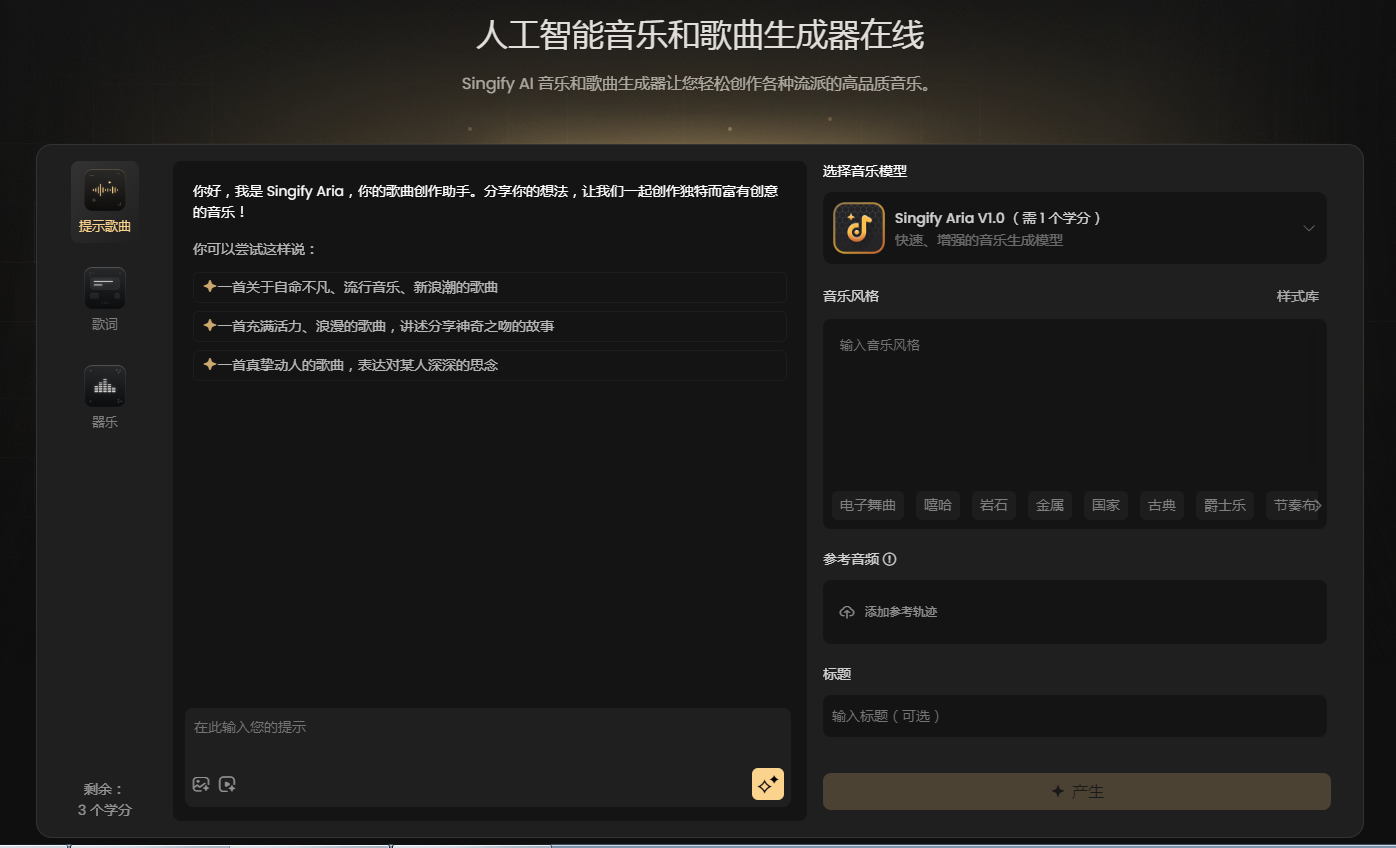The width and height of the screenshot is (1396, 848).
Task: Choose the 电子舞曲 style tag
Action: 867,505
